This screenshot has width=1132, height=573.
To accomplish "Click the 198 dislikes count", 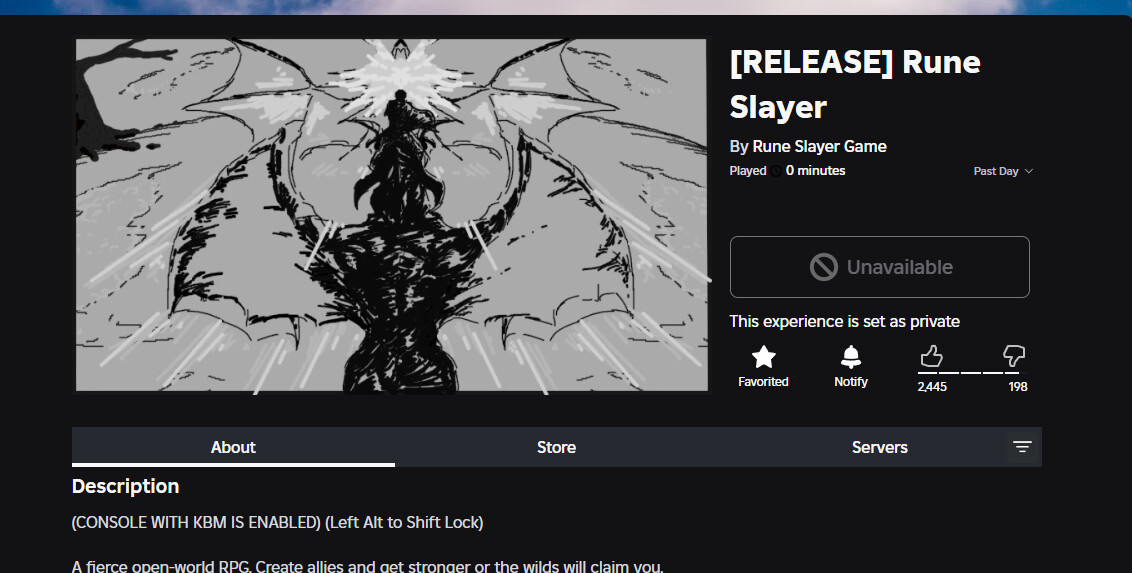I will coord(1018,387).
